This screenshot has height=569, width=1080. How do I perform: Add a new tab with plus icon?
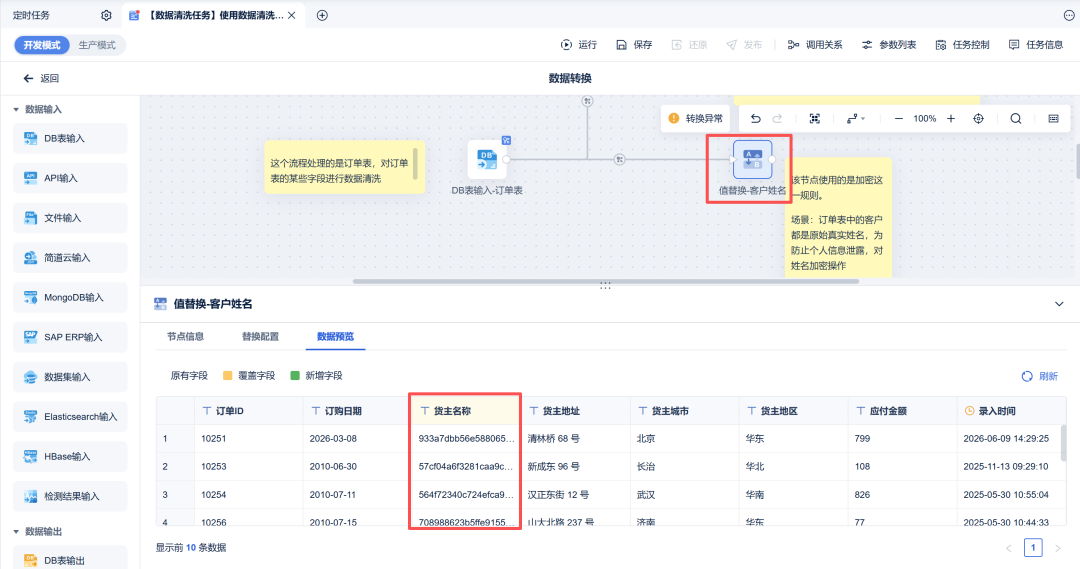tap(322, 15)
